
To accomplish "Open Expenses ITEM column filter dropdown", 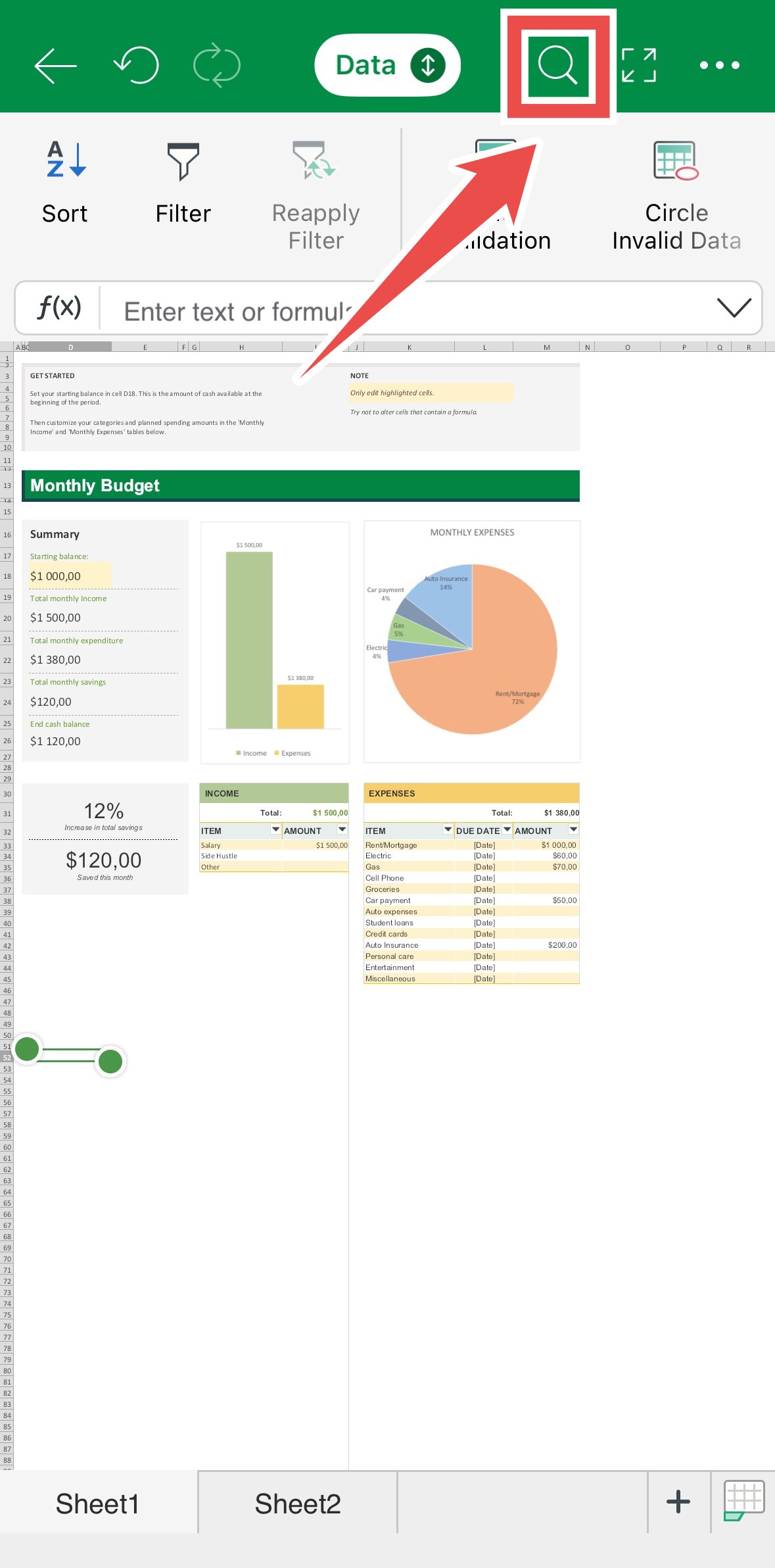I will (x=448, y=829).
